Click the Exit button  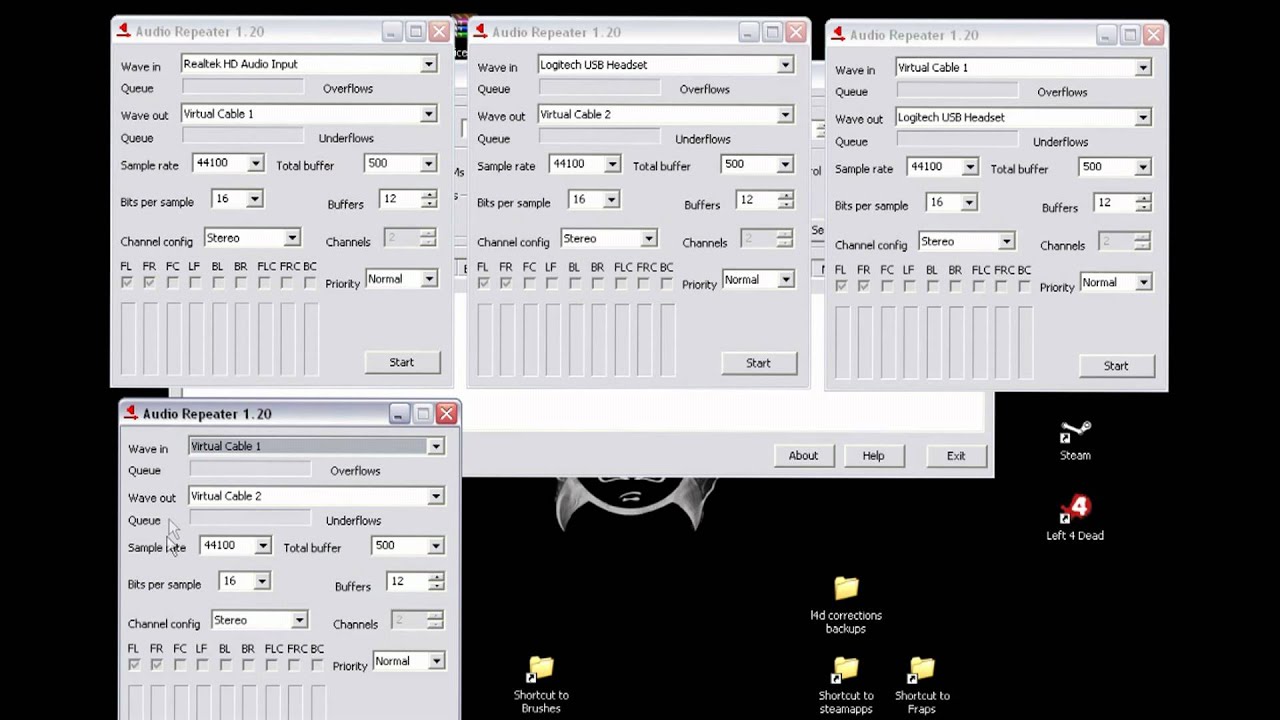(x=956, y=456)
